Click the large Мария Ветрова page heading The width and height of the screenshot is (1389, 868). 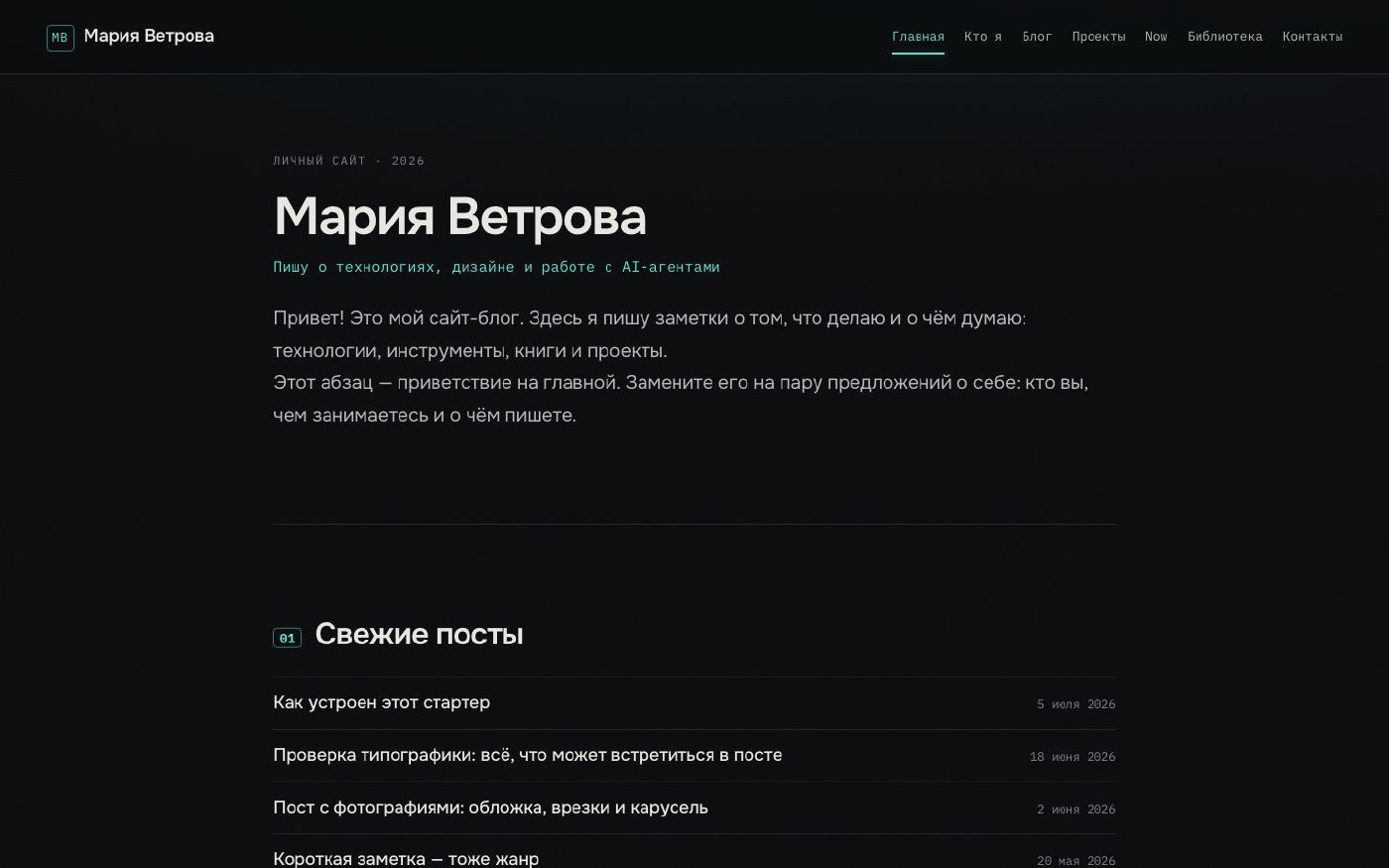(x=459, y=216)
